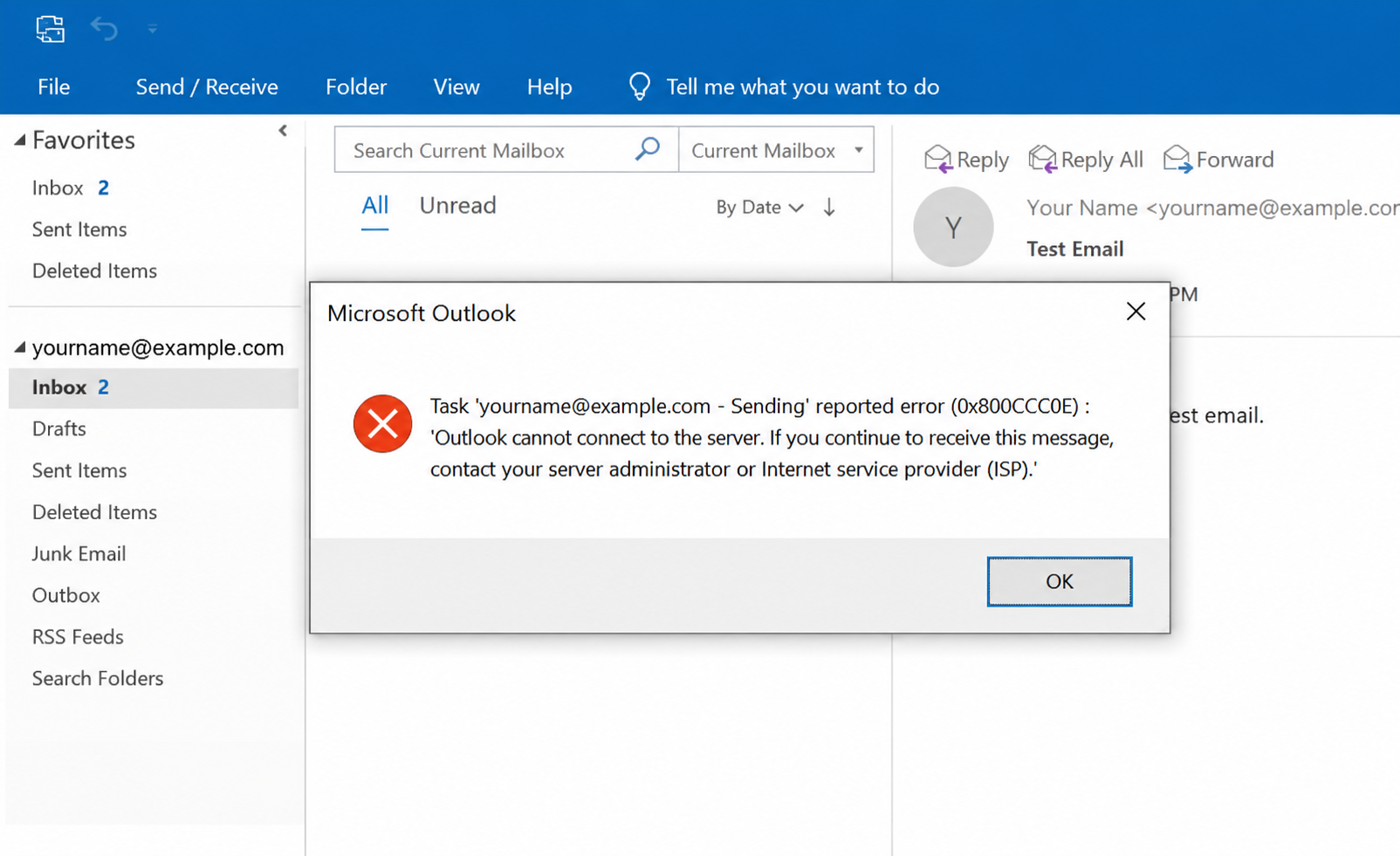Open the Junk Email folder
Image resolution: width=1400 pixels, height=856 pixels.
click(79, 553)
